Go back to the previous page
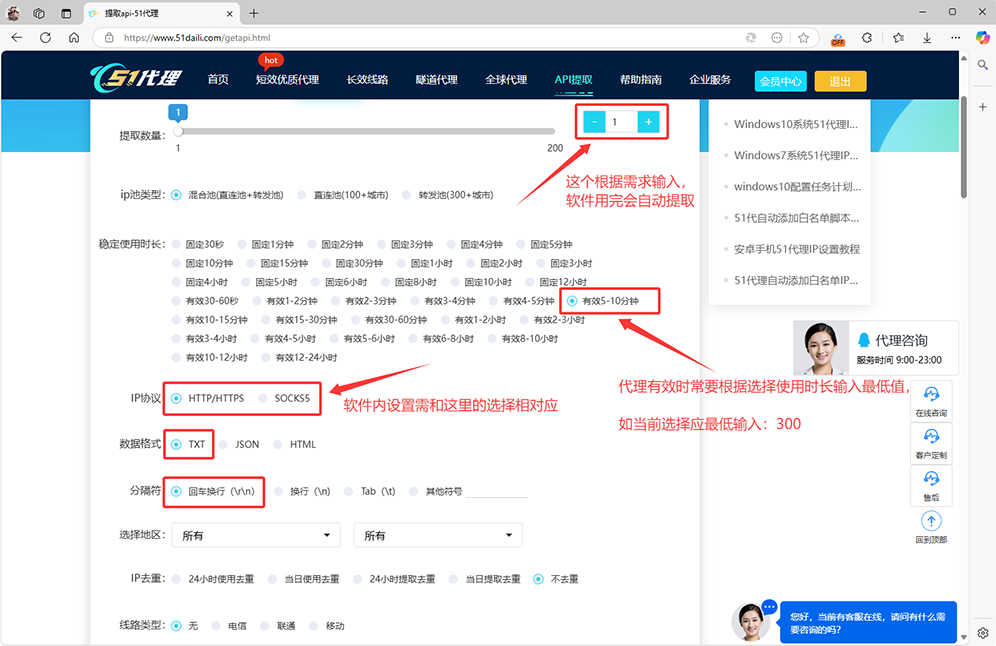996x646 pixels. [17, 37]
